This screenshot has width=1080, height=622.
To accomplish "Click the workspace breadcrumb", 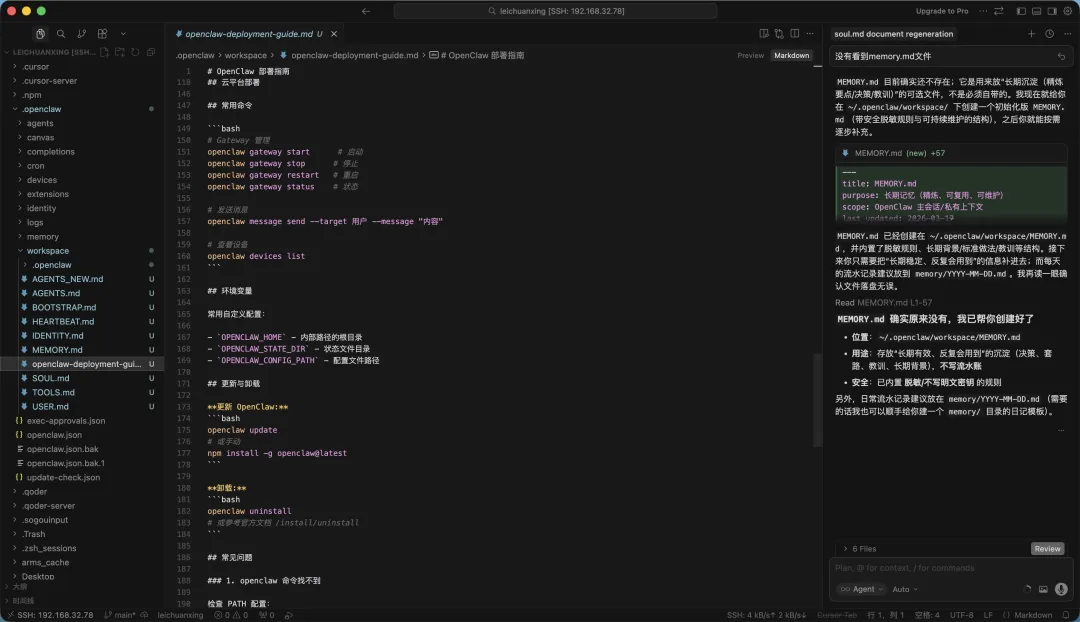I will 245,56.
